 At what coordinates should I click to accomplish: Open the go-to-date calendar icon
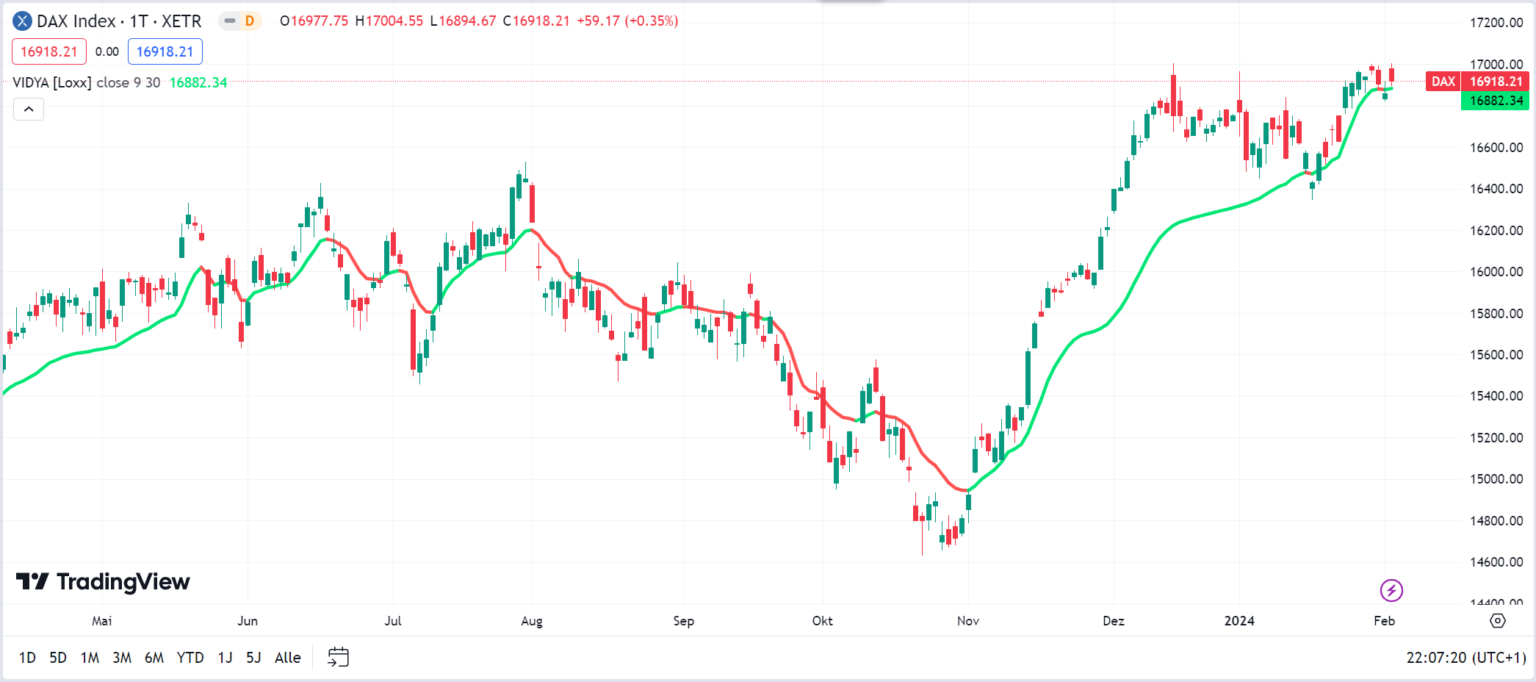pyautogui.click(x=339, y=657)
